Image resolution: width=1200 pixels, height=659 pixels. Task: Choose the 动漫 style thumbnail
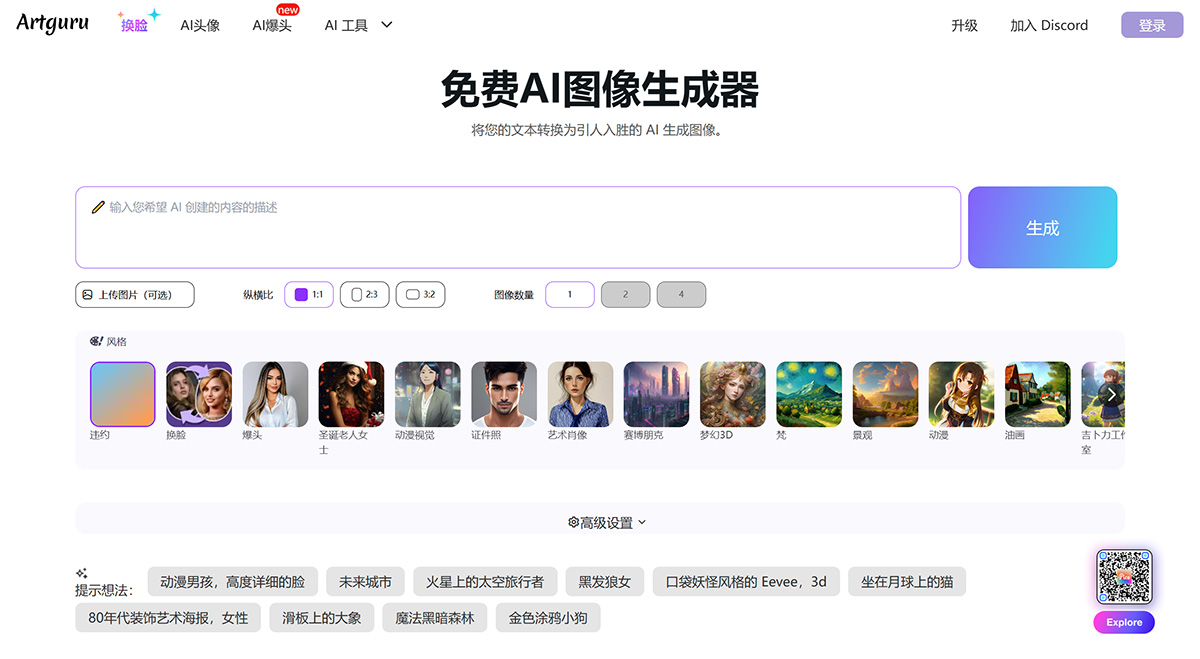coord(960,393)
